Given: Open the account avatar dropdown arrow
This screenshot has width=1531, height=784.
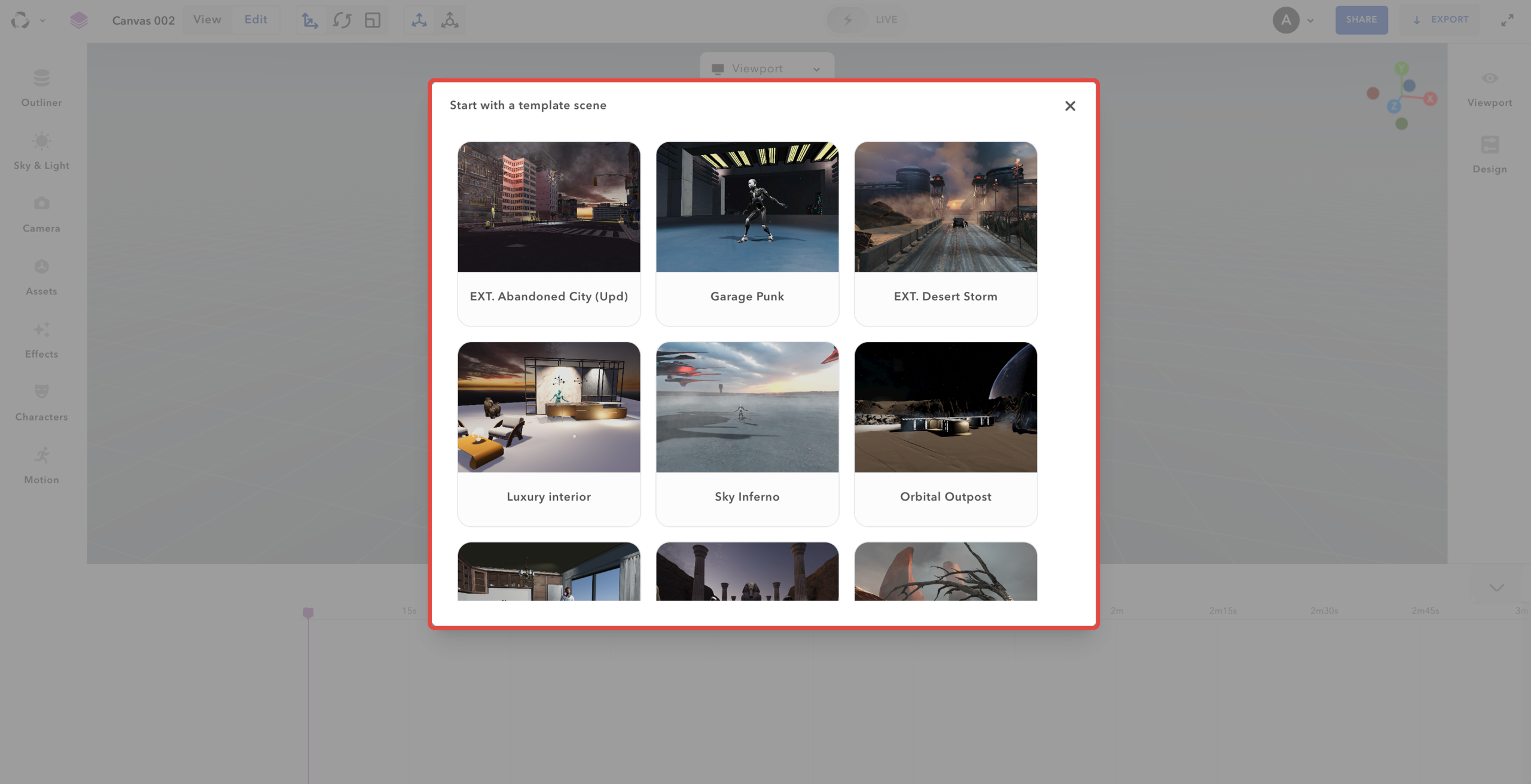Looking at the screenshot, I should pyautogui.click(x=1310, y=21).
